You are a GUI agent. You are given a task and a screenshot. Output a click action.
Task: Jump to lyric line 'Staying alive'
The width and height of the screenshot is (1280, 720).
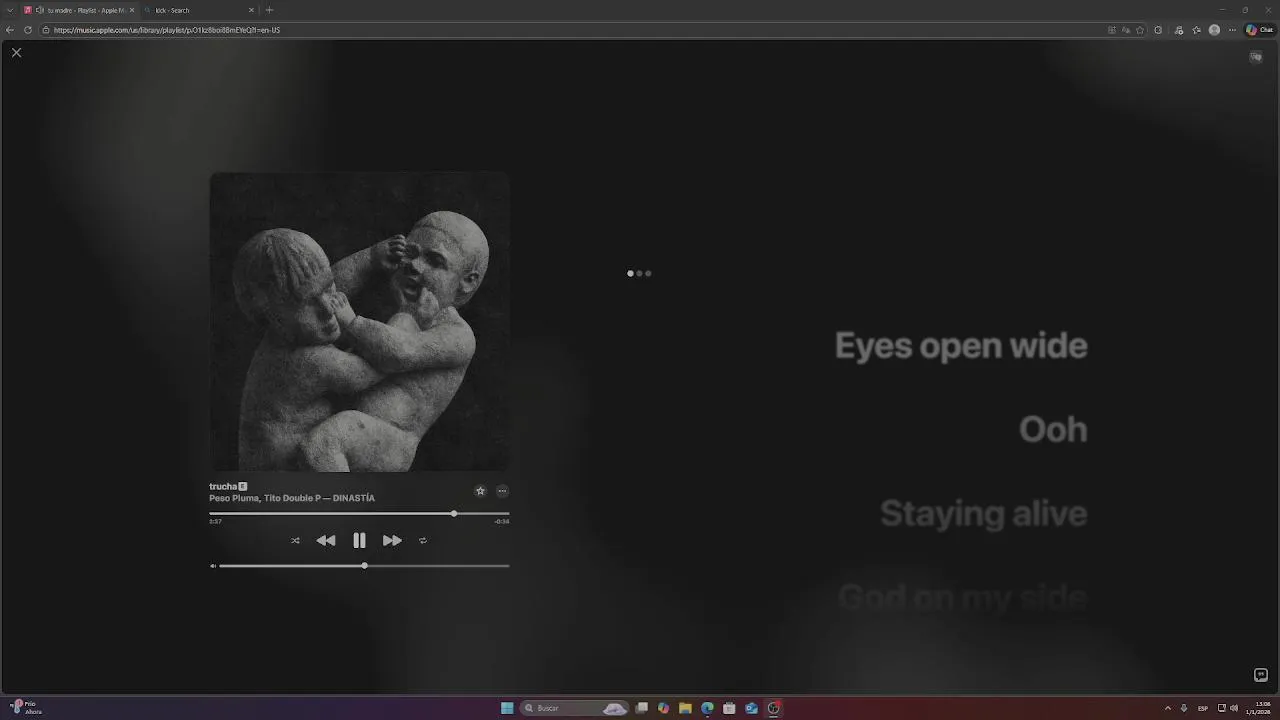(x=983, y=513)
